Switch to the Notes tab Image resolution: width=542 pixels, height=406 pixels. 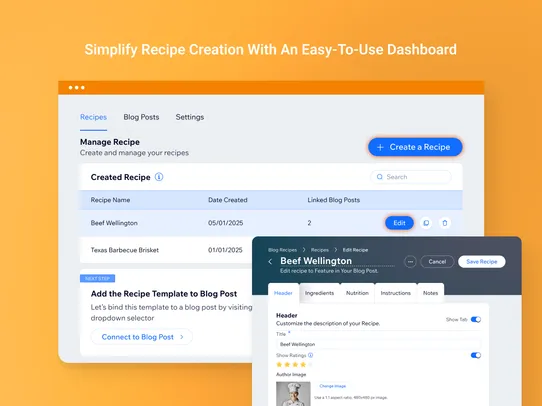(x=430, y=293)
